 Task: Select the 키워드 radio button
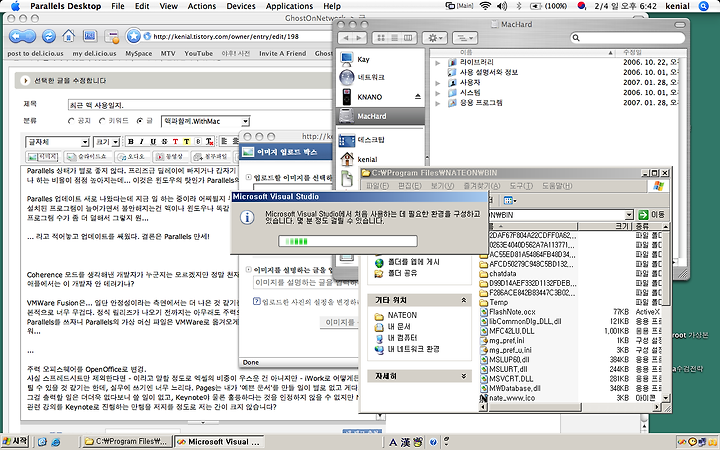[102, 121]
